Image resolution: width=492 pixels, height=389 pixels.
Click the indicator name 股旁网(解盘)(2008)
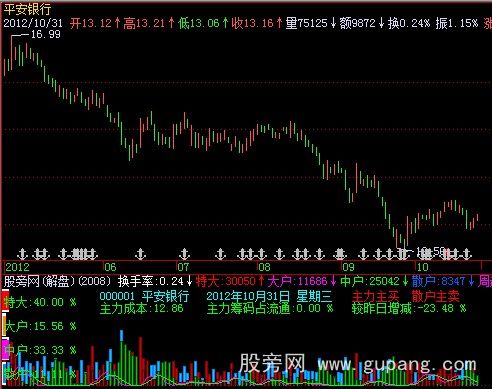pos(57,282)
